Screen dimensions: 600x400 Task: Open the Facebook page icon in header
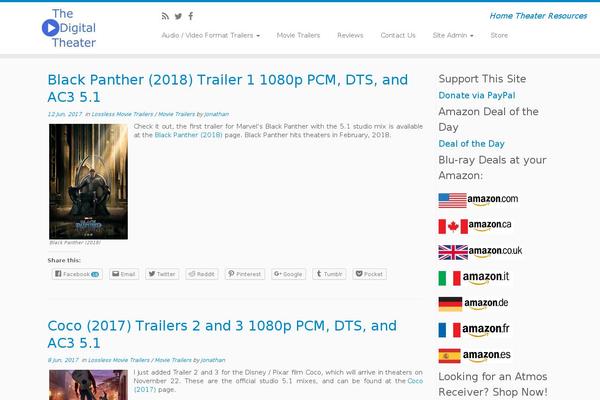point(191,16)
